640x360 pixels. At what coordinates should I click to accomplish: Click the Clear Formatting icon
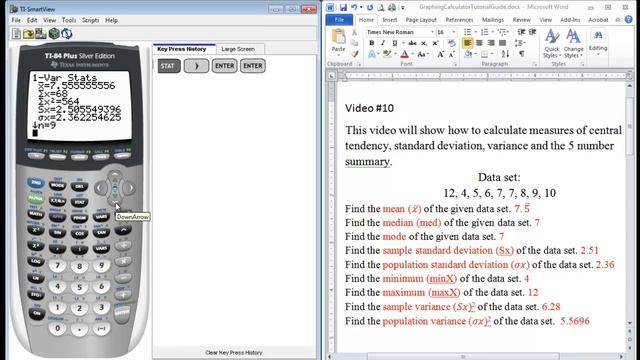click(x=451, y=43)
